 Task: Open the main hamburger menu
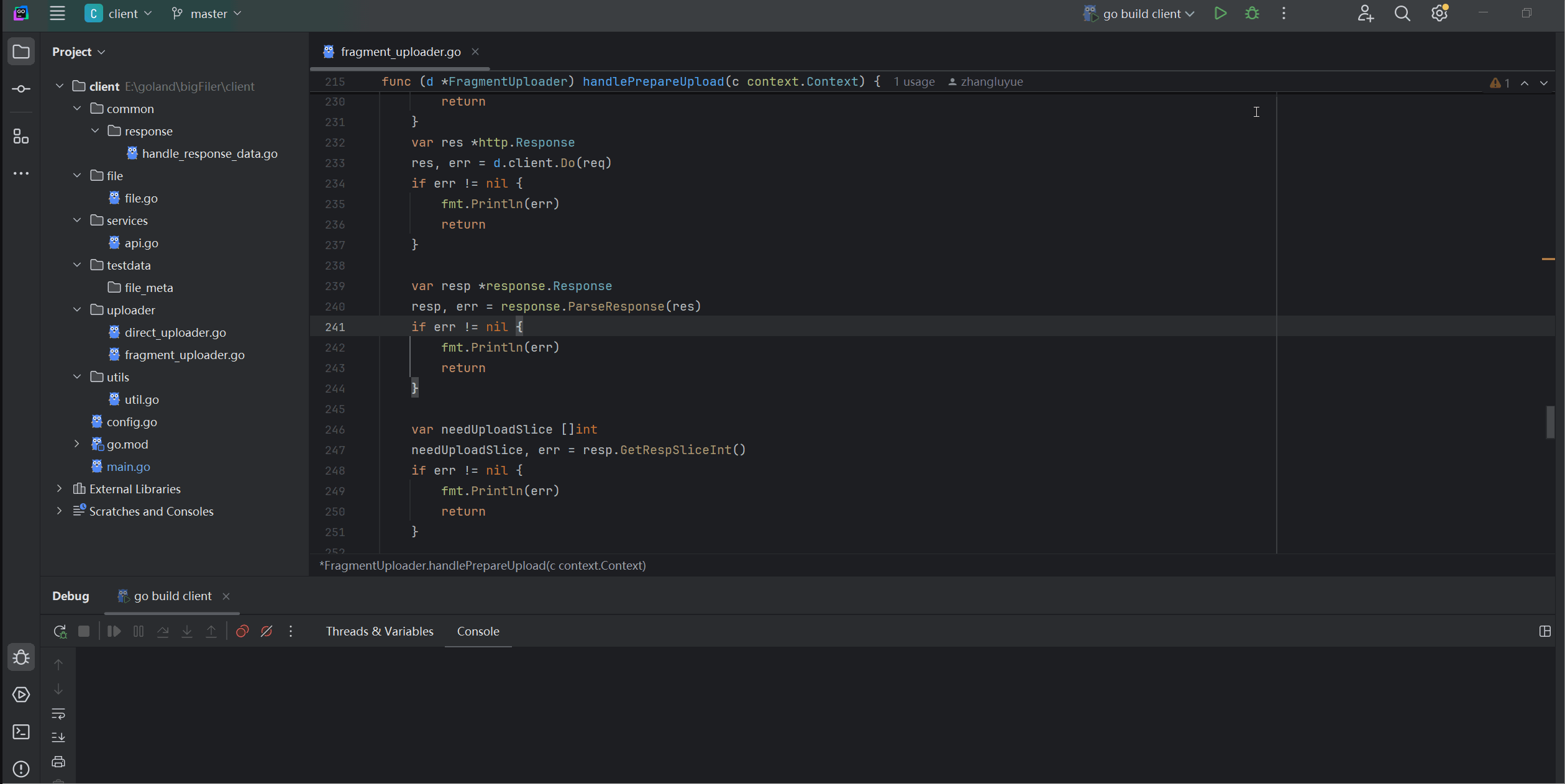click(57, 13)
